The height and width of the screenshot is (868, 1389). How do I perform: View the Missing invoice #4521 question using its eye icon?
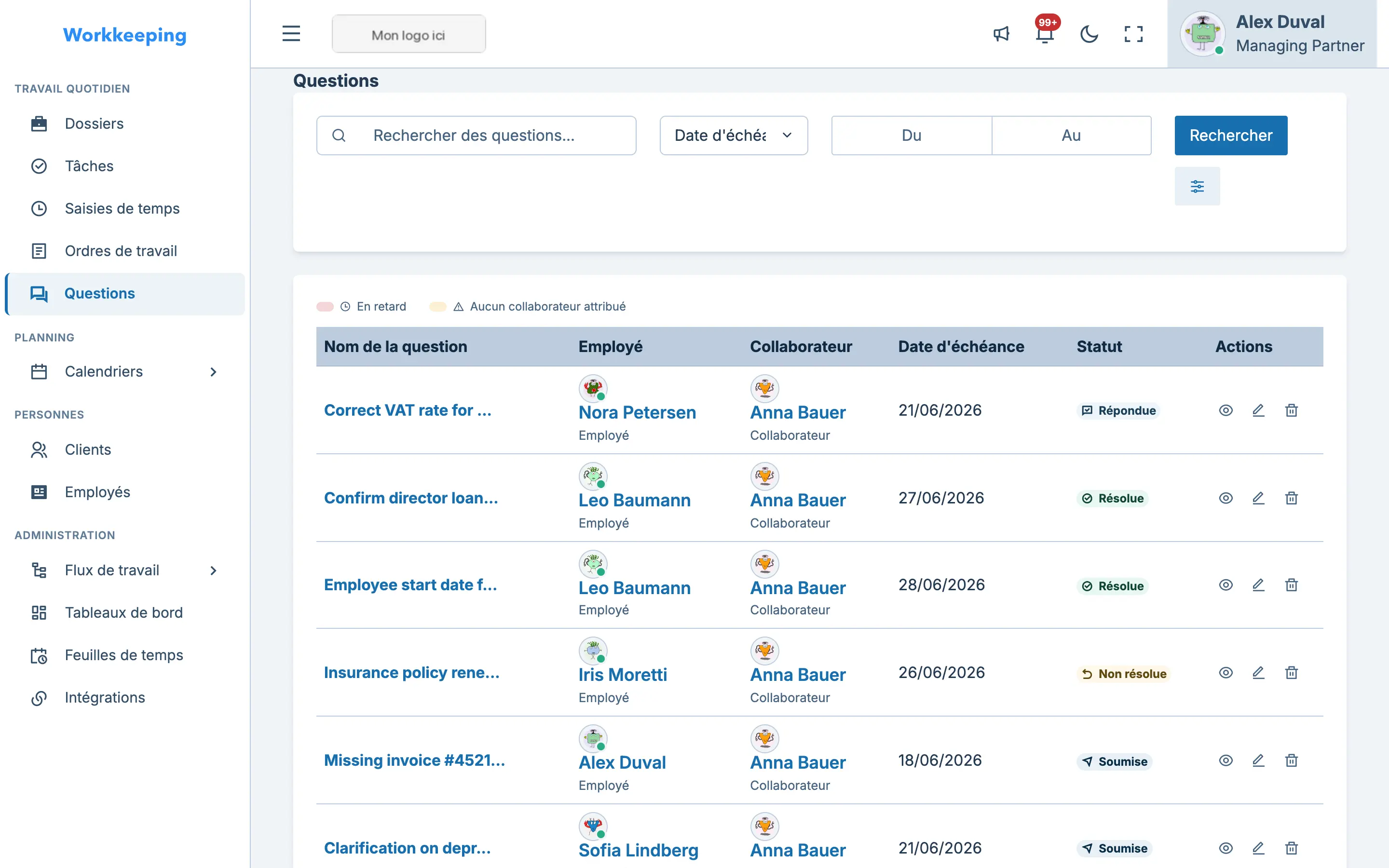click(1226, 760)
